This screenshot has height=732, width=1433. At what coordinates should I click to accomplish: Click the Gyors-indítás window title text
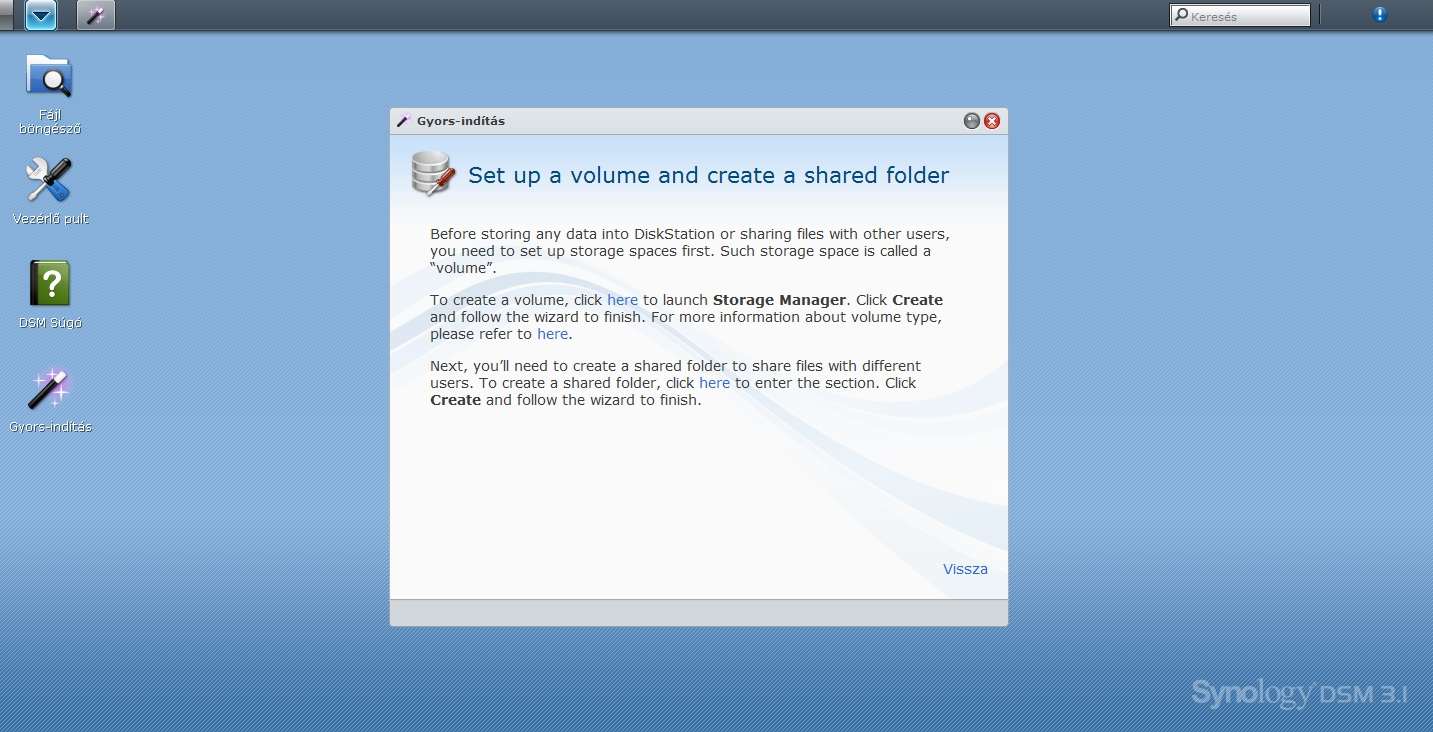(461, 121)
